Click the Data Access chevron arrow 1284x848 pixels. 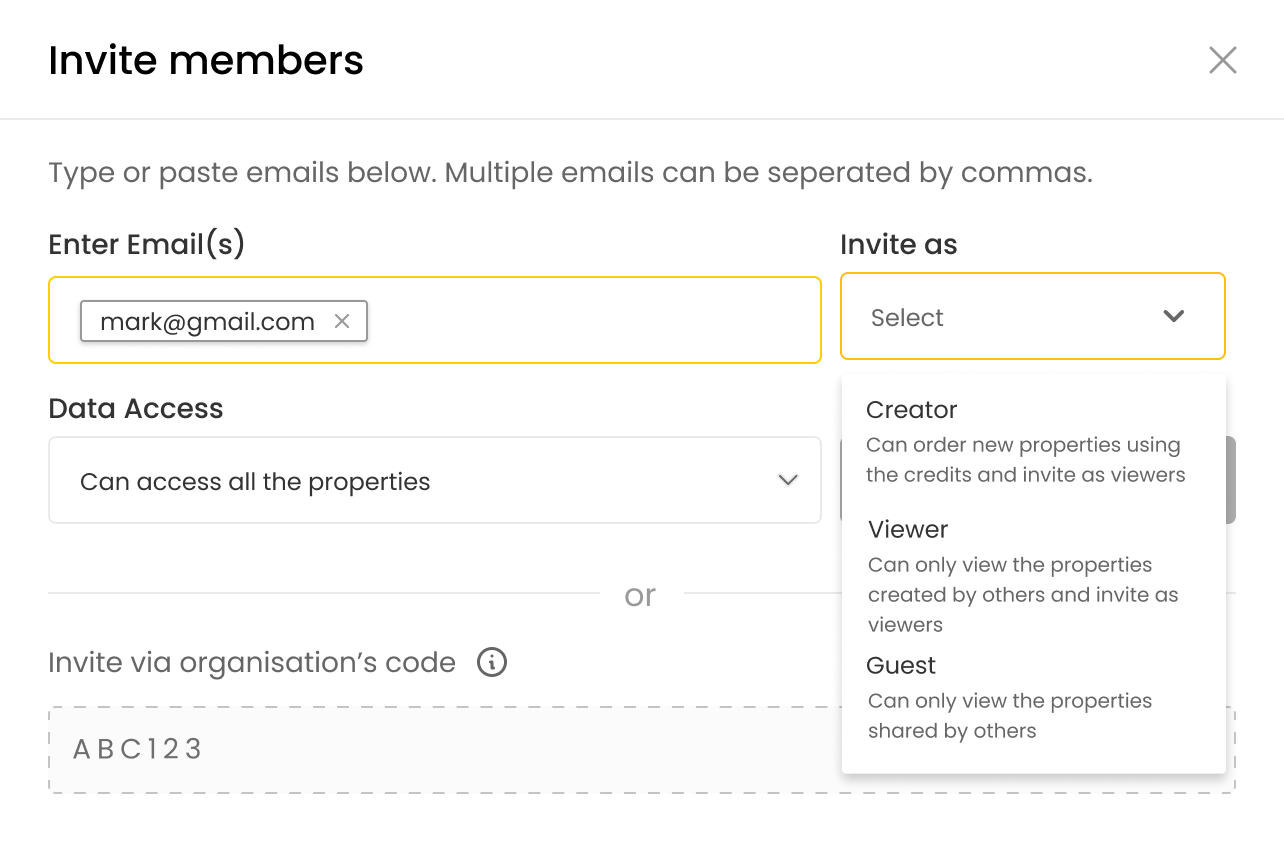788,481
